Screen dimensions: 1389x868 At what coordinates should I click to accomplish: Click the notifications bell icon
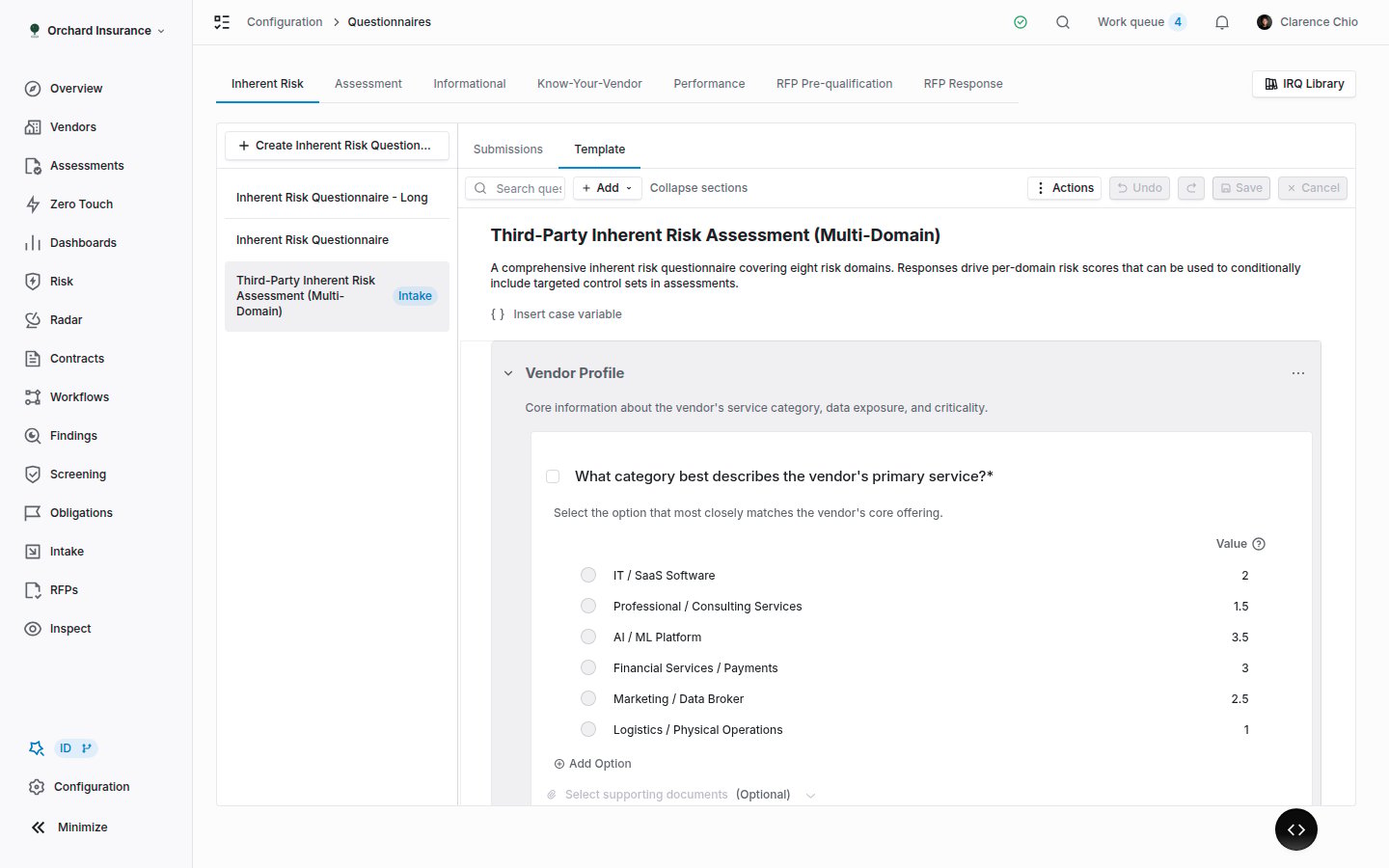coord(1222,22)
